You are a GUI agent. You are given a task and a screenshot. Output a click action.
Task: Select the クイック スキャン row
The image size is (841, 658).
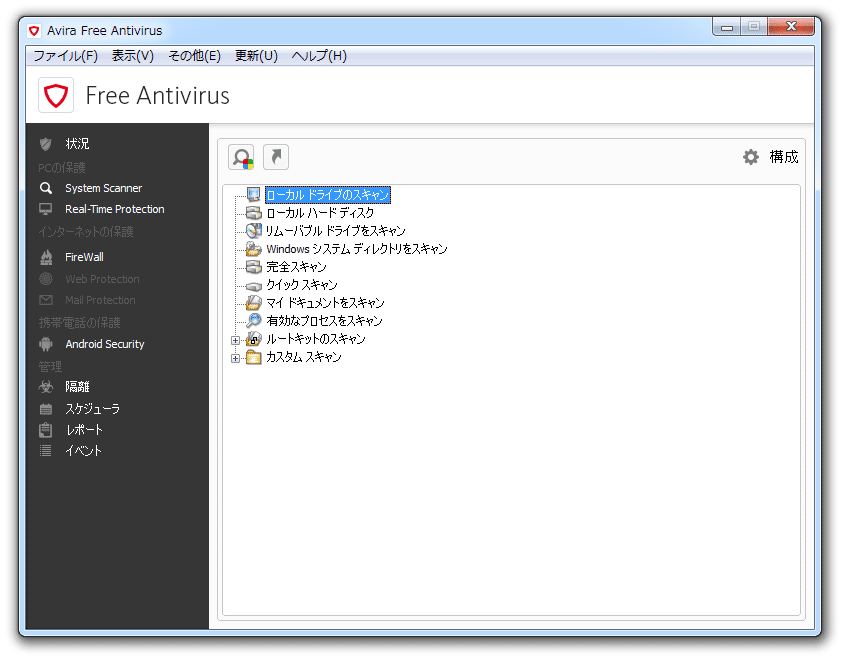[301, 285]
